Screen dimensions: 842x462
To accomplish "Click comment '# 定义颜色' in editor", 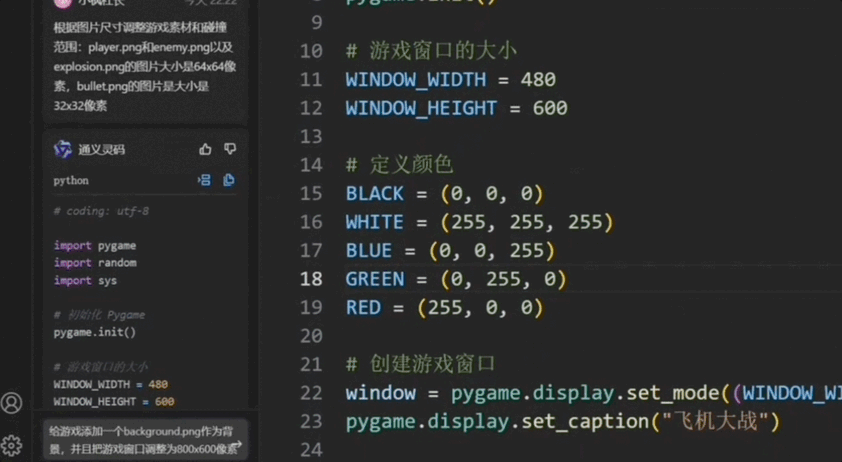I will click(400, 165).
